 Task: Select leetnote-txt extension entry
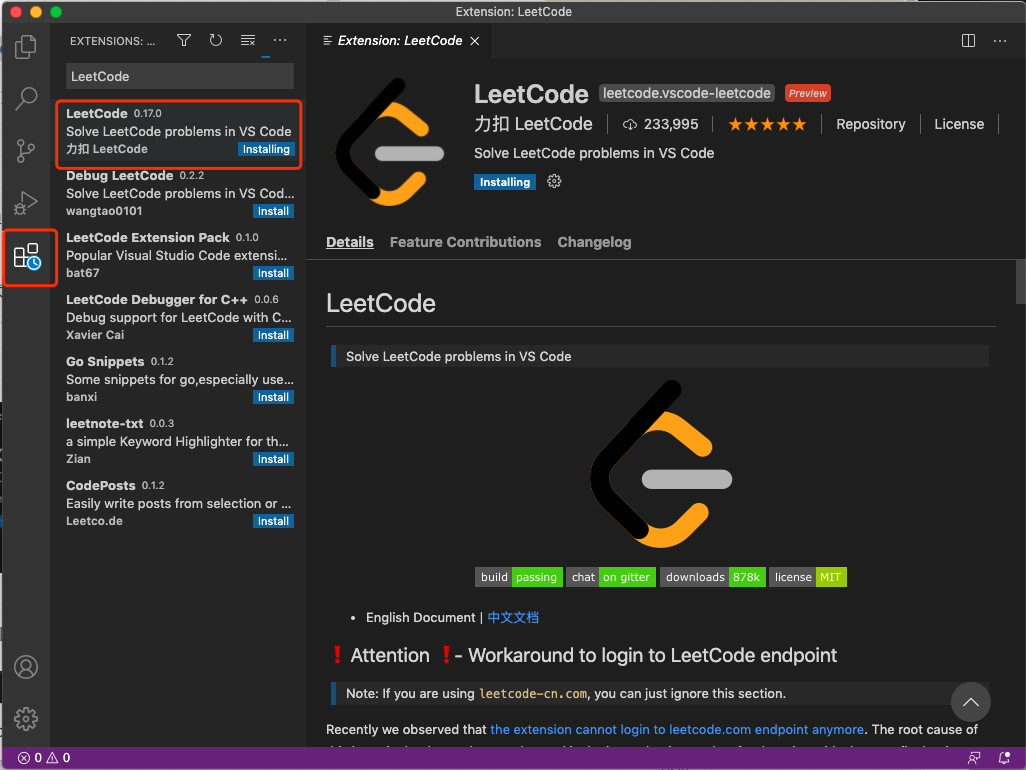[x=179, y=442]
